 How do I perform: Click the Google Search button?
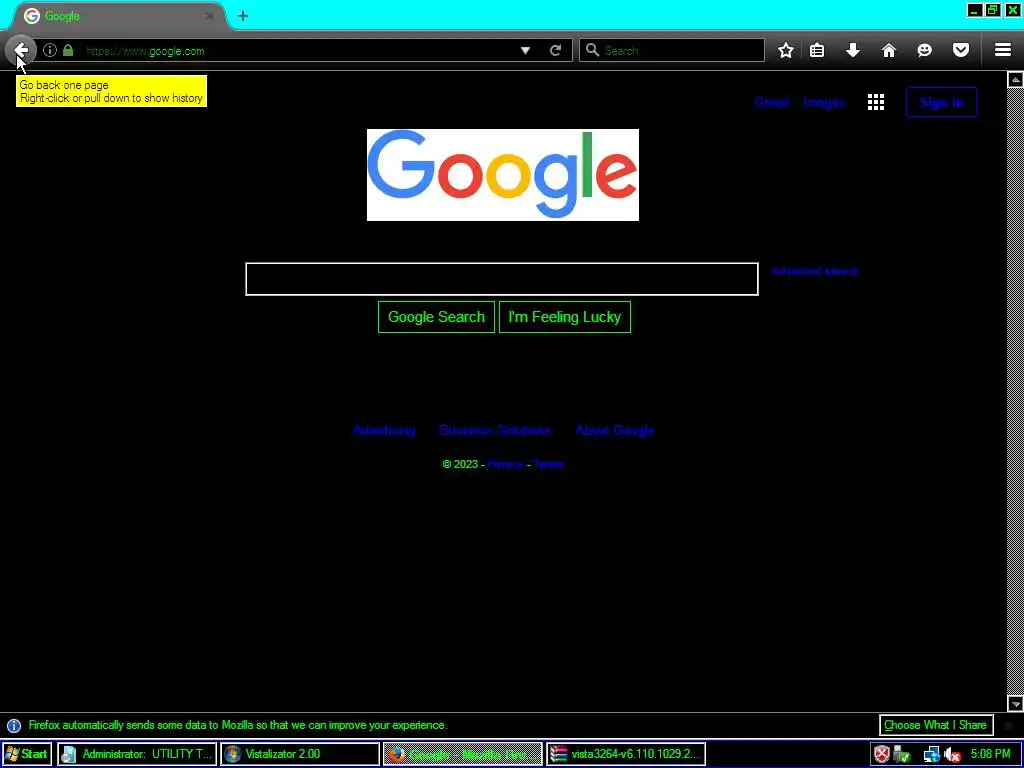(x=436, y=317)
